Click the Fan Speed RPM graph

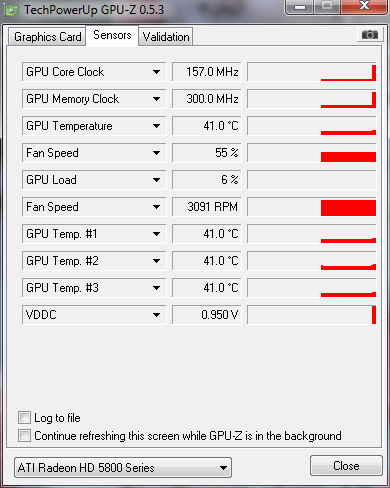(x=312, y=207)
